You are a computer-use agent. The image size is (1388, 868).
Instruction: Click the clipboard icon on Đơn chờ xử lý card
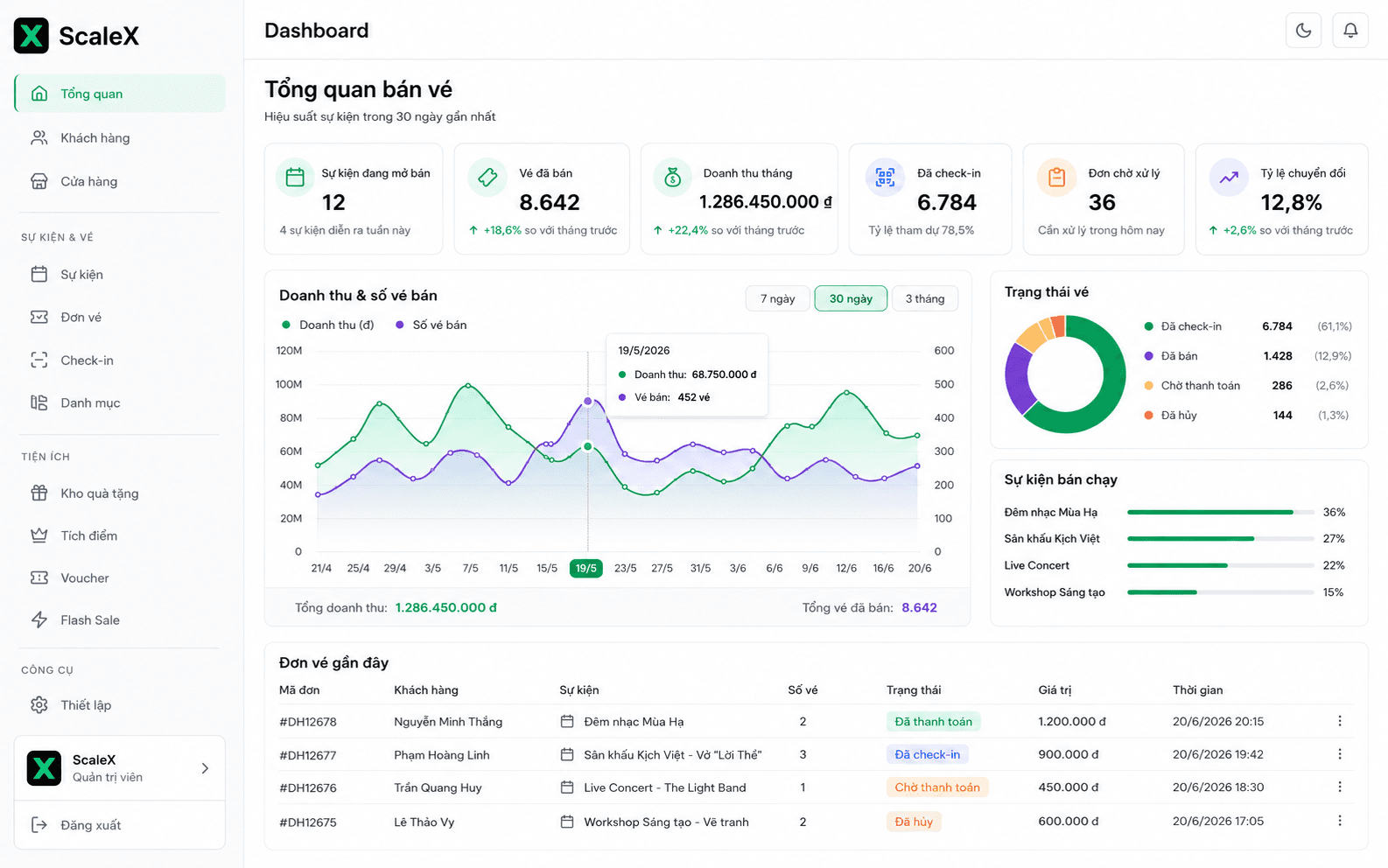coord(1056,178)
